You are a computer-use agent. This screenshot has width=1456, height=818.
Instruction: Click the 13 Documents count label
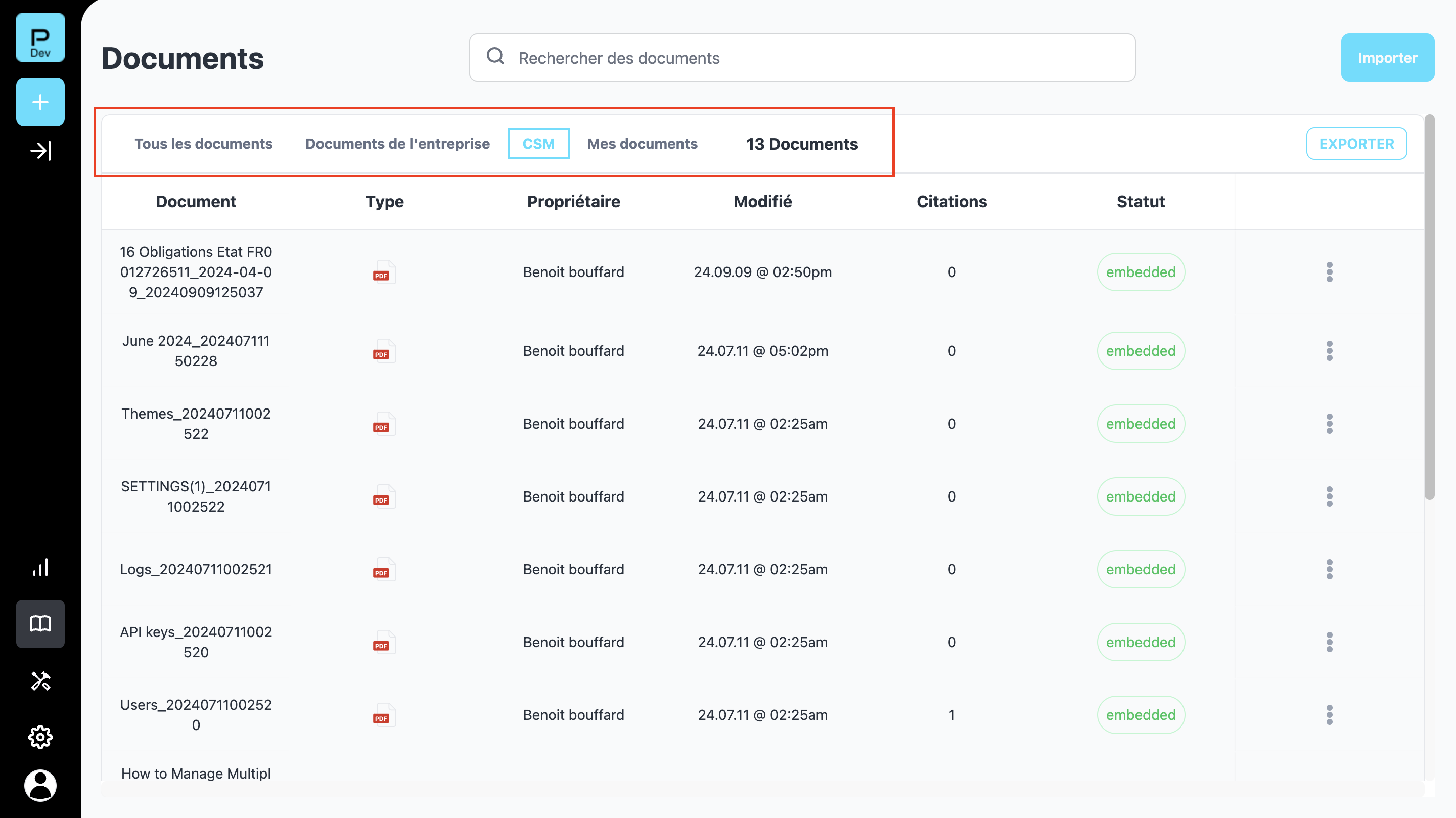801,144
